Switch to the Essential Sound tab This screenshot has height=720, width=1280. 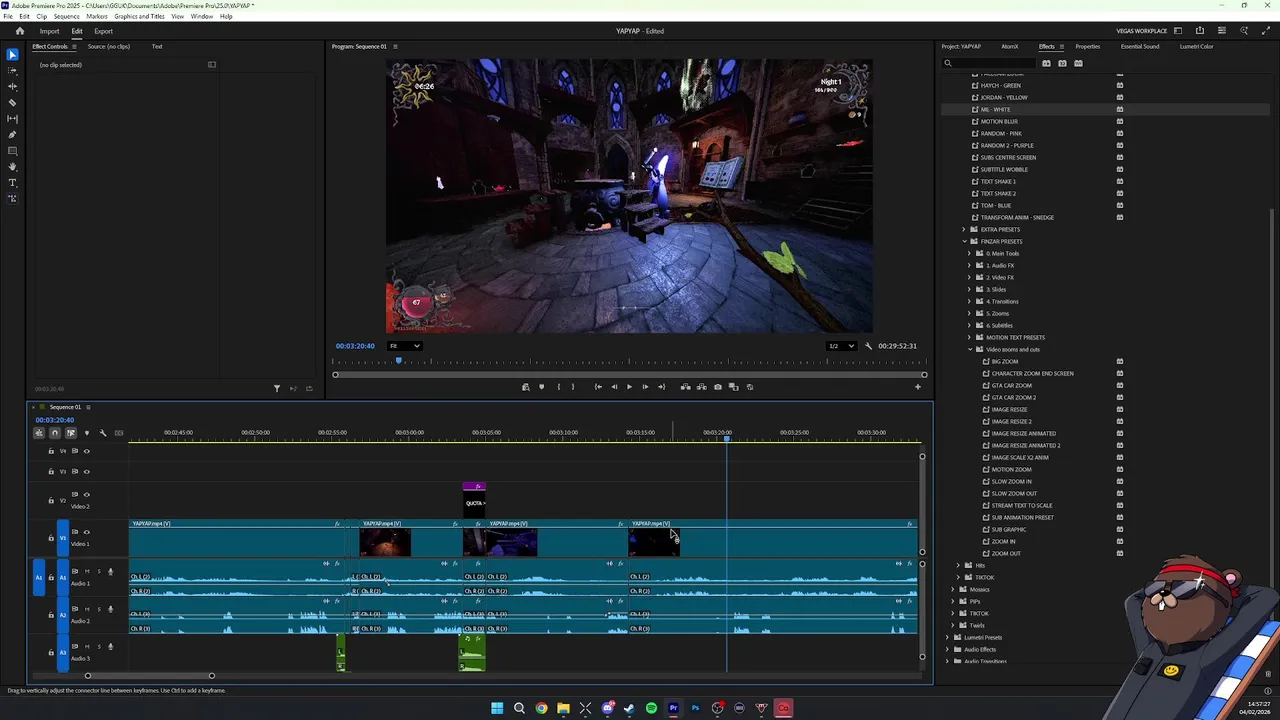[x=1140, y=46]
